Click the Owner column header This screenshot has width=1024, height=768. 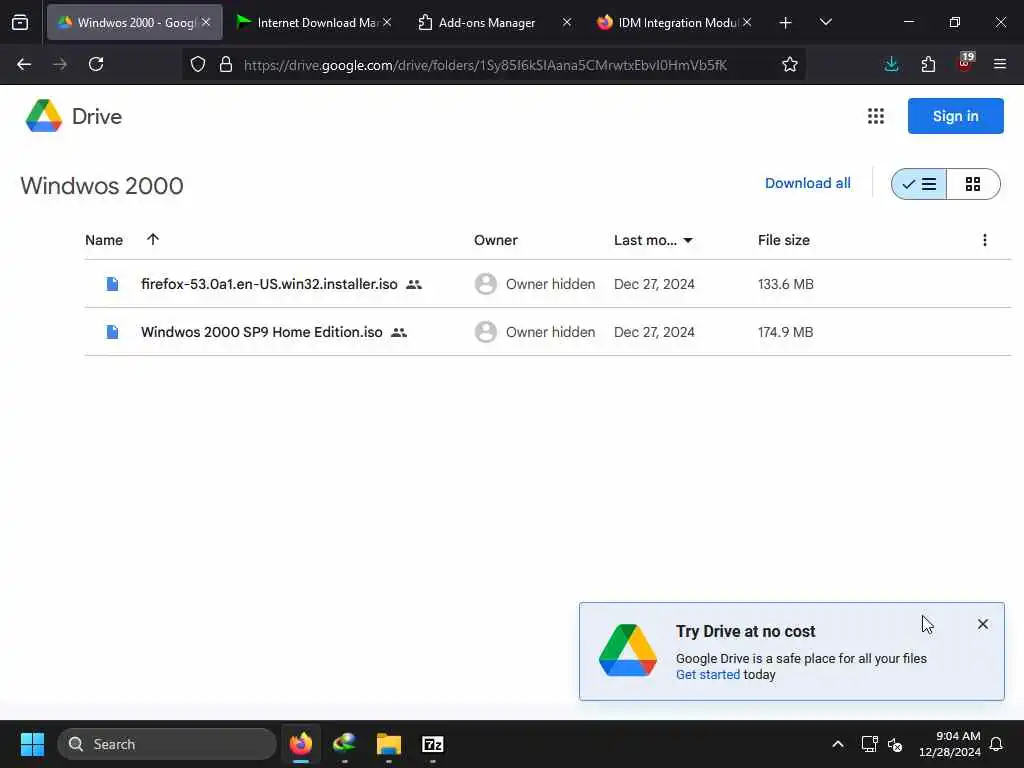496,240
